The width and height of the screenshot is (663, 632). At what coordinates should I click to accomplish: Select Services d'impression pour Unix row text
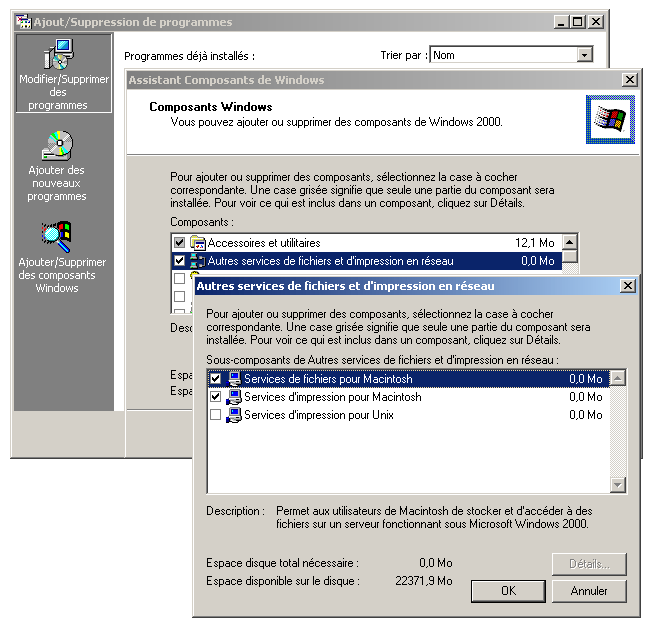(319, 415)
